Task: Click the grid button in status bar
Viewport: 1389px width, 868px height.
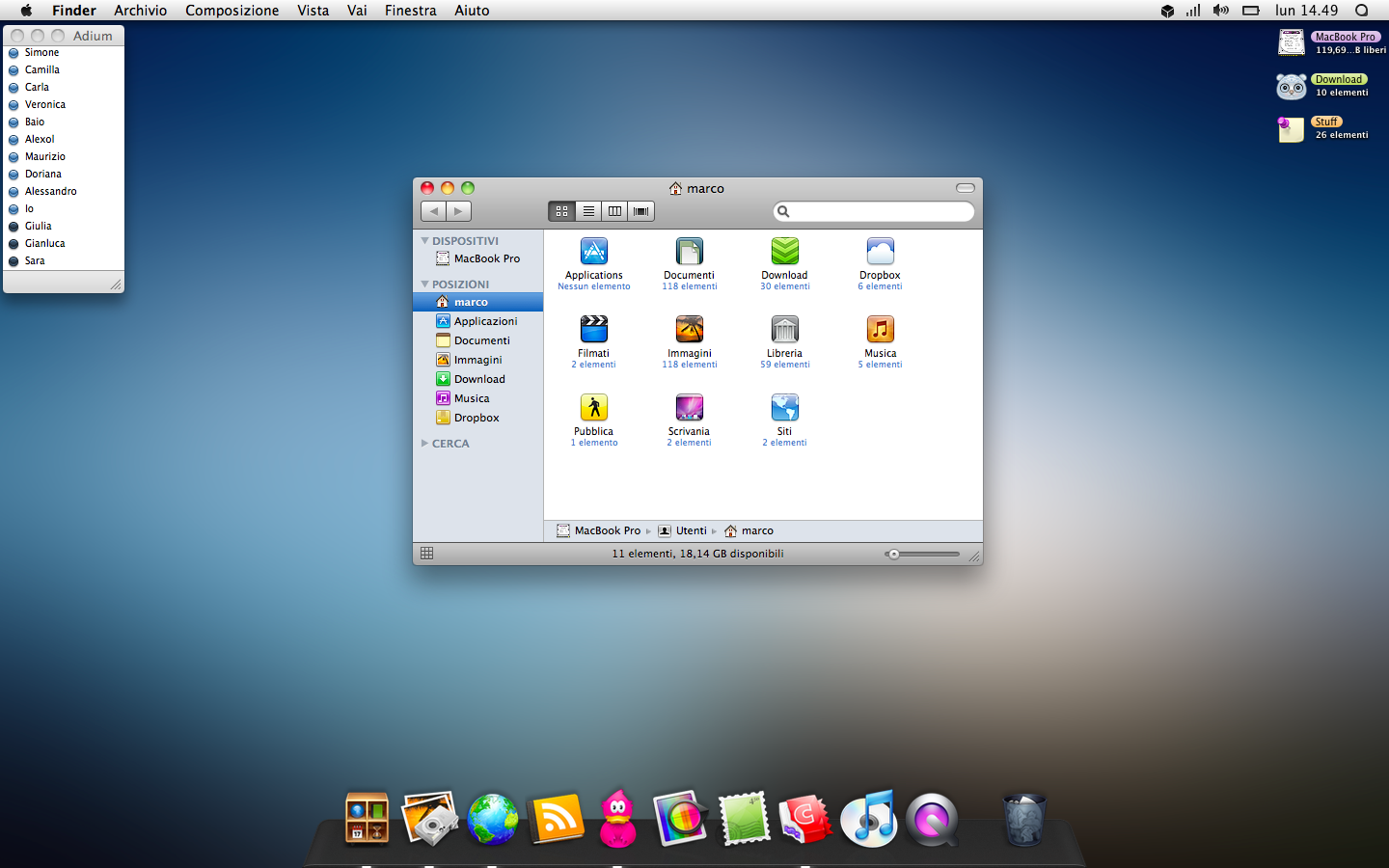Action: click(426, 554)
